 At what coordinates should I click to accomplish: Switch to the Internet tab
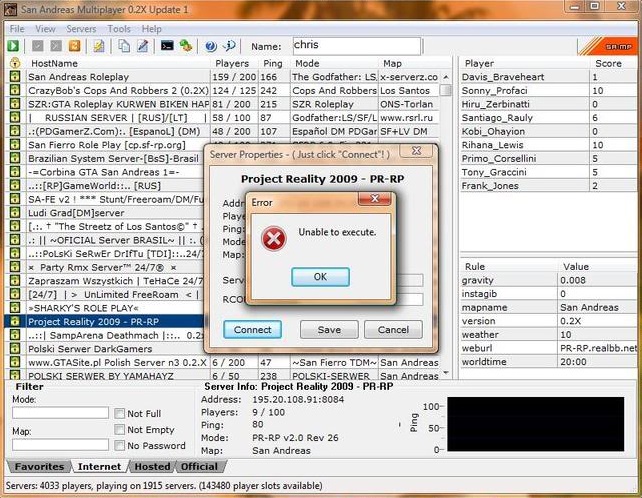coord(99,466)
